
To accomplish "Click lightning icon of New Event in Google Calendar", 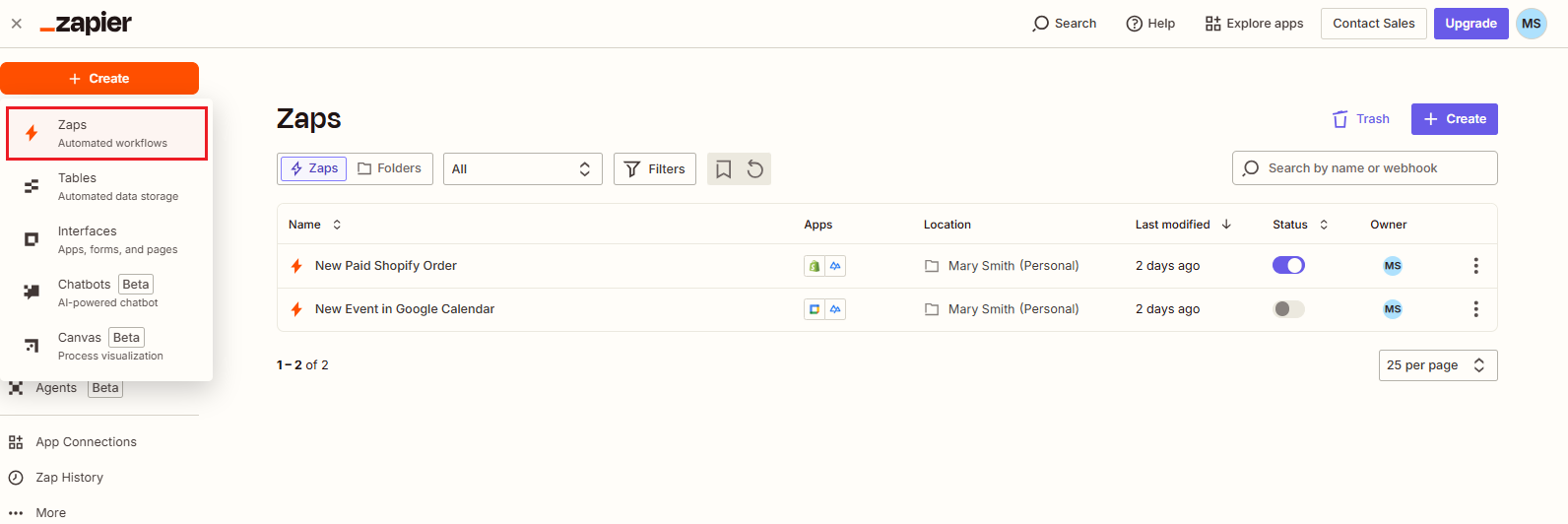I will pos(296,309).
